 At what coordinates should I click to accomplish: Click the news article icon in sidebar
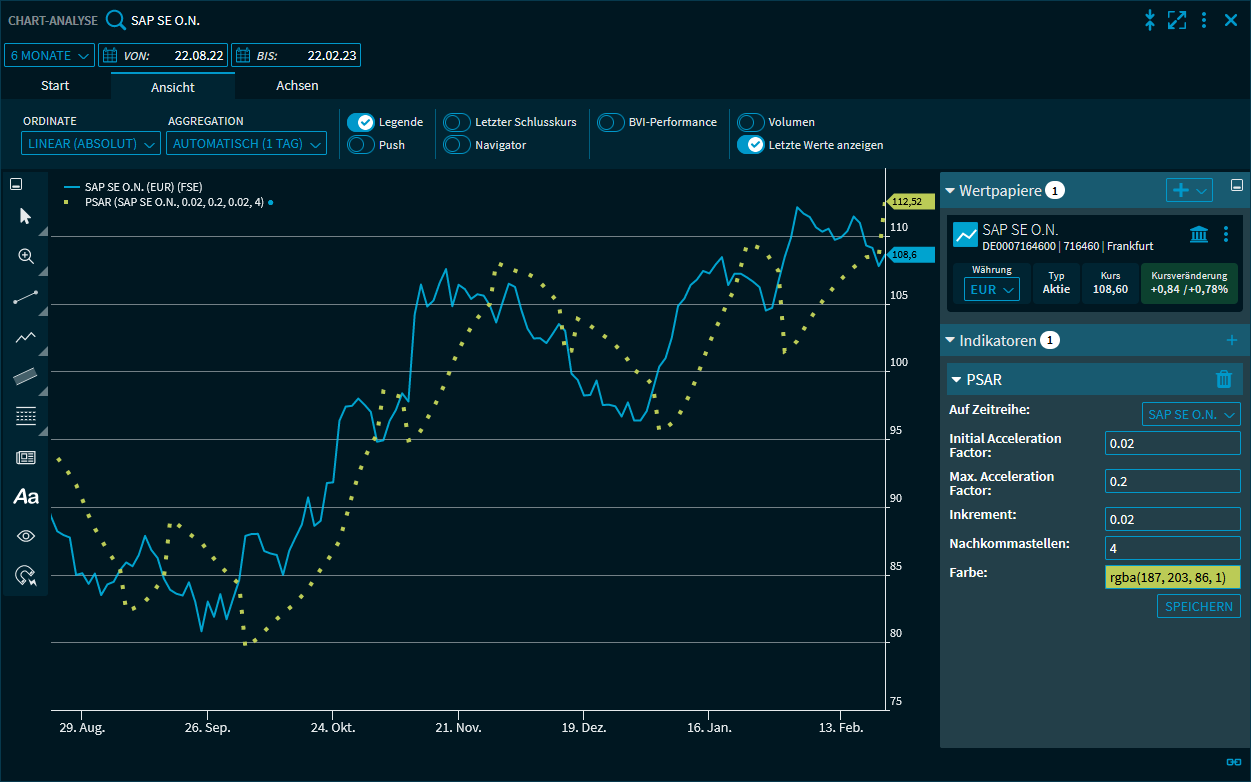26,457
